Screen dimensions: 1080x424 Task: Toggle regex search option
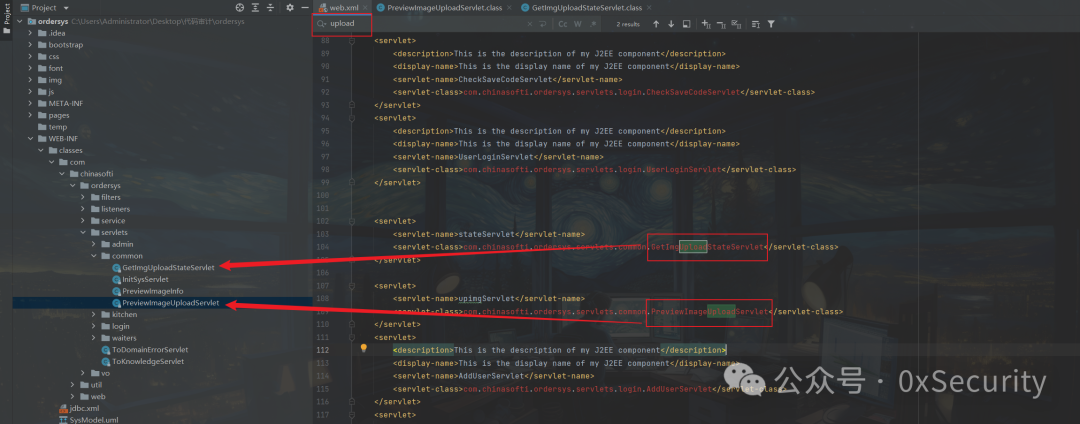[592, 24]
